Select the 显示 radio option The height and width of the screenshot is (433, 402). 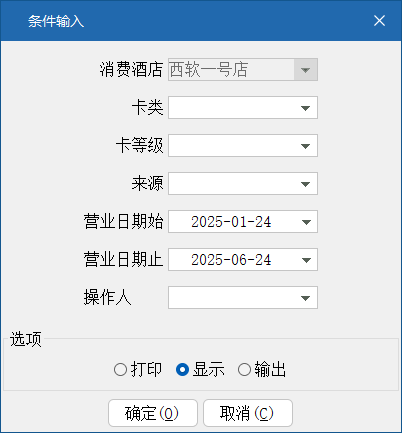[182, 370]
